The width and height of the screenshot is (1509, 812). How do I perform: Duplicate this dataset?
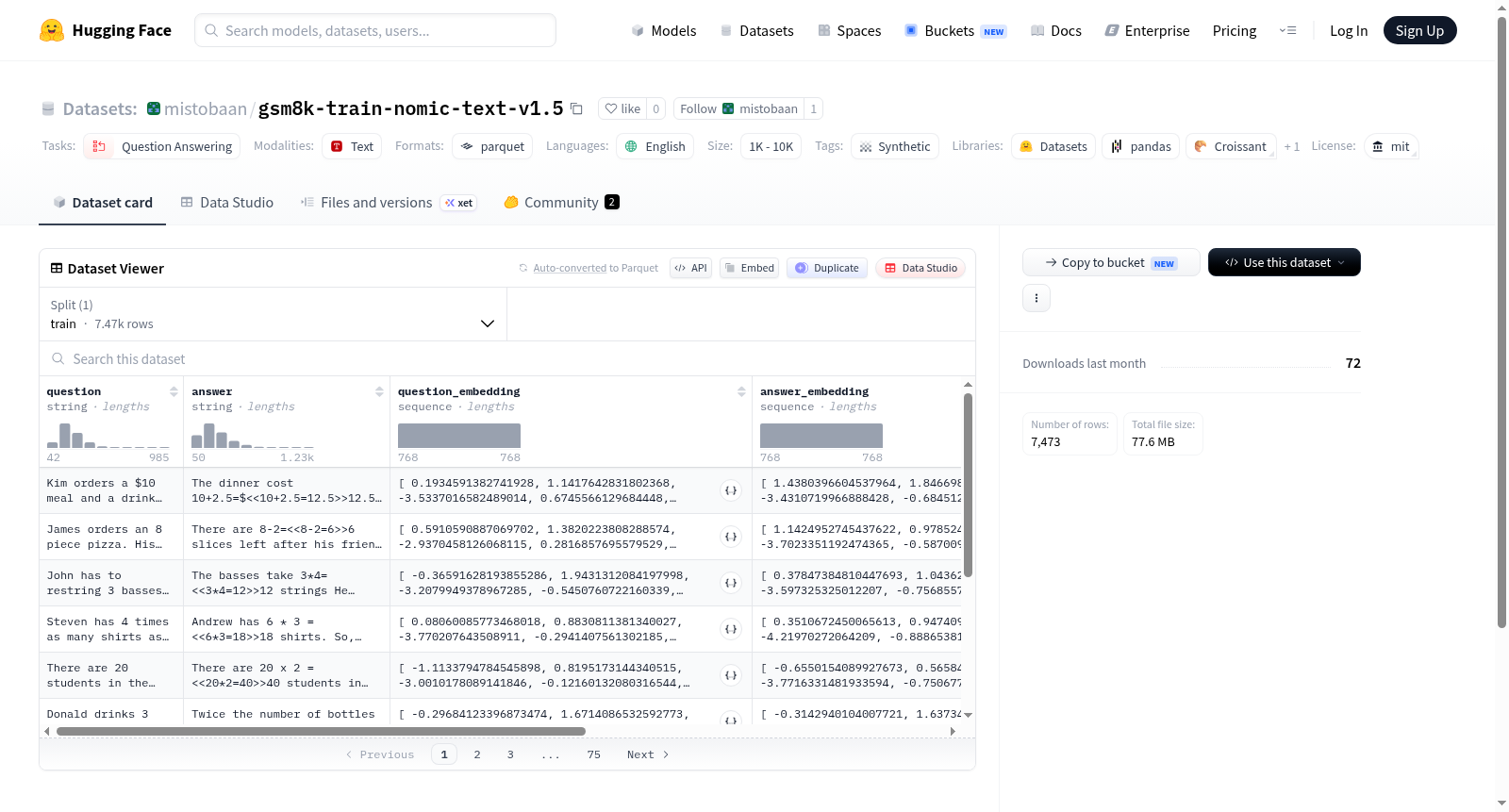827,268
